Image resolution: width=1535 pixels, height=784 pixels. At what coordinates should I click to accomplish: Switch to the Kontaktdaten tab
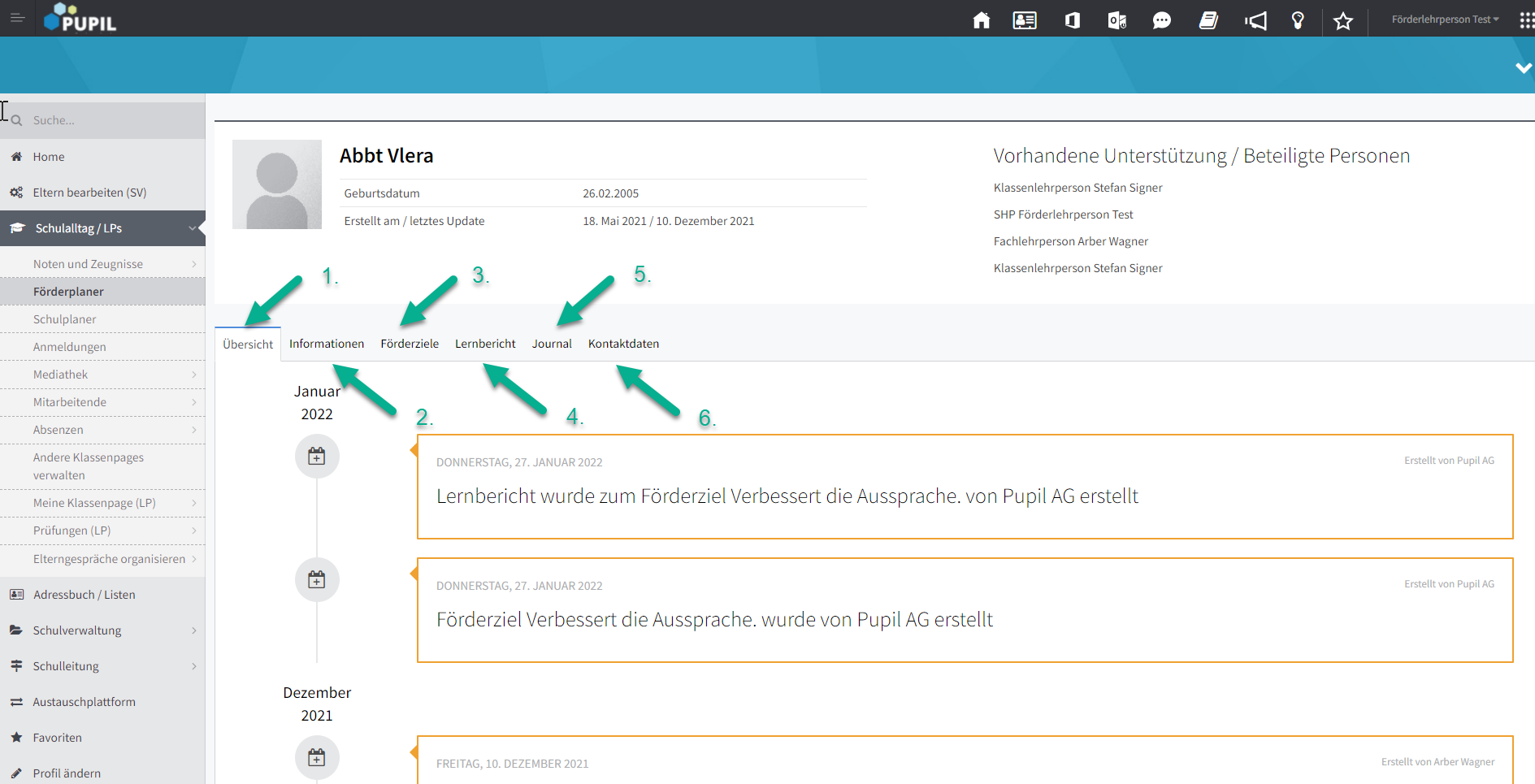click(x=623, y=344)
